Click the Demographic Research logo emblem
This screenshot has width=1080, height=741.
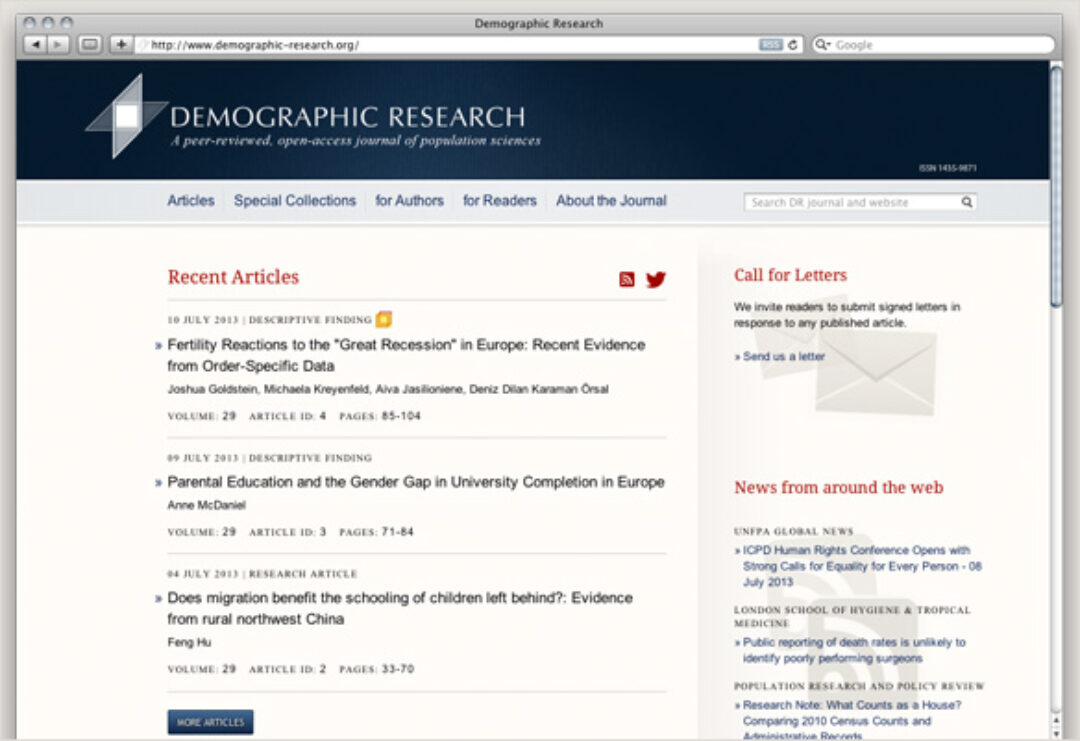126,116
